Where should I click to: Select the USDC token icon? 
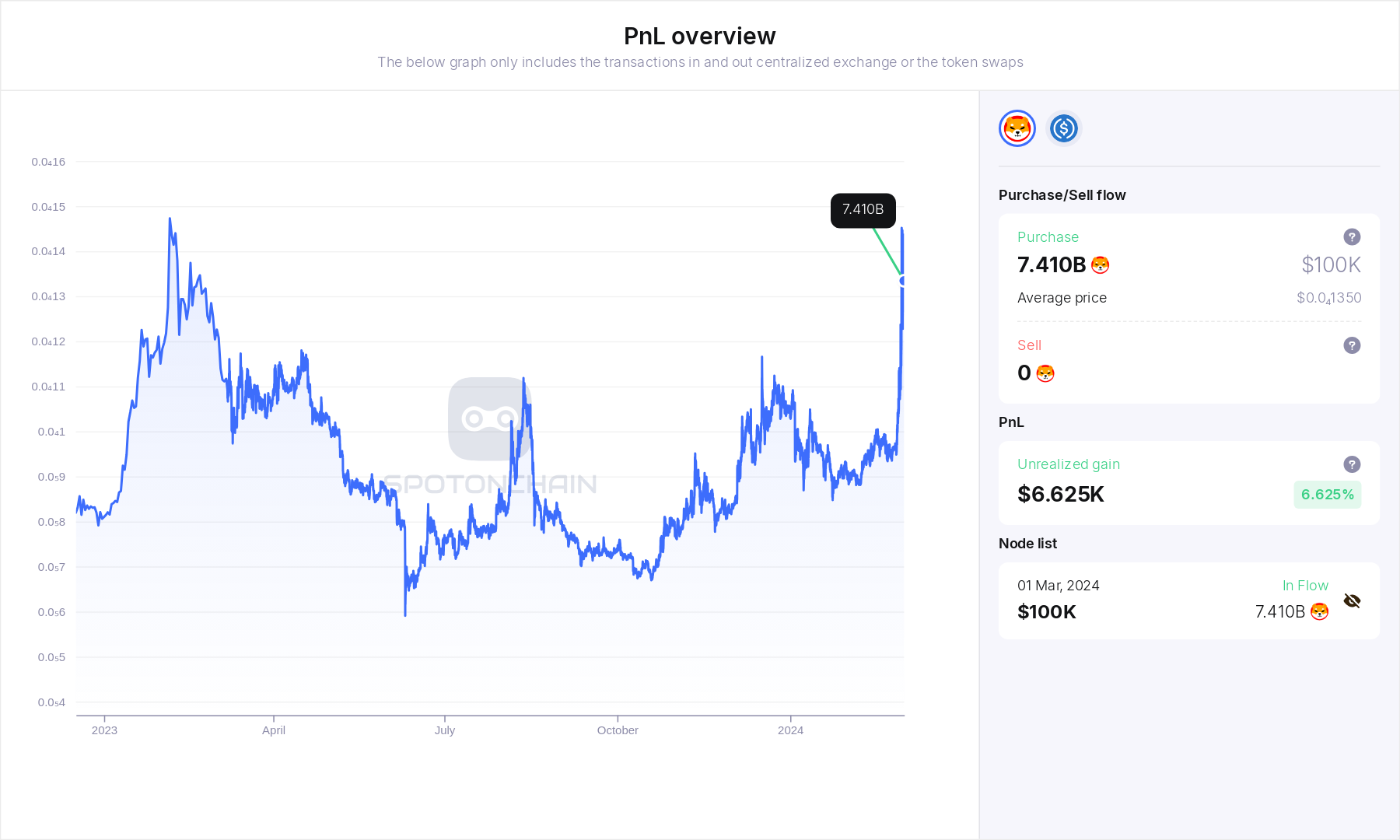pos(1063,128)
